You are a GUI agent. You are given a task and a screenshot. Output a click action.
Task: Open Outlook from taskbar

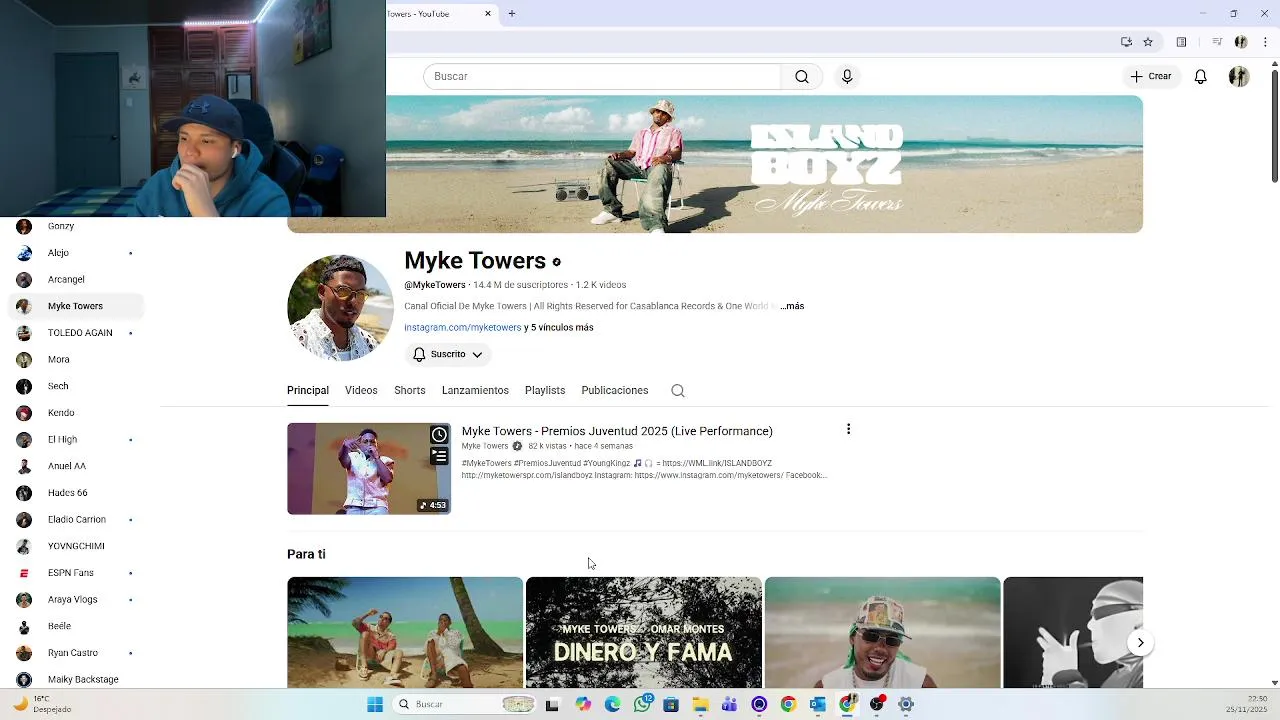817,704
